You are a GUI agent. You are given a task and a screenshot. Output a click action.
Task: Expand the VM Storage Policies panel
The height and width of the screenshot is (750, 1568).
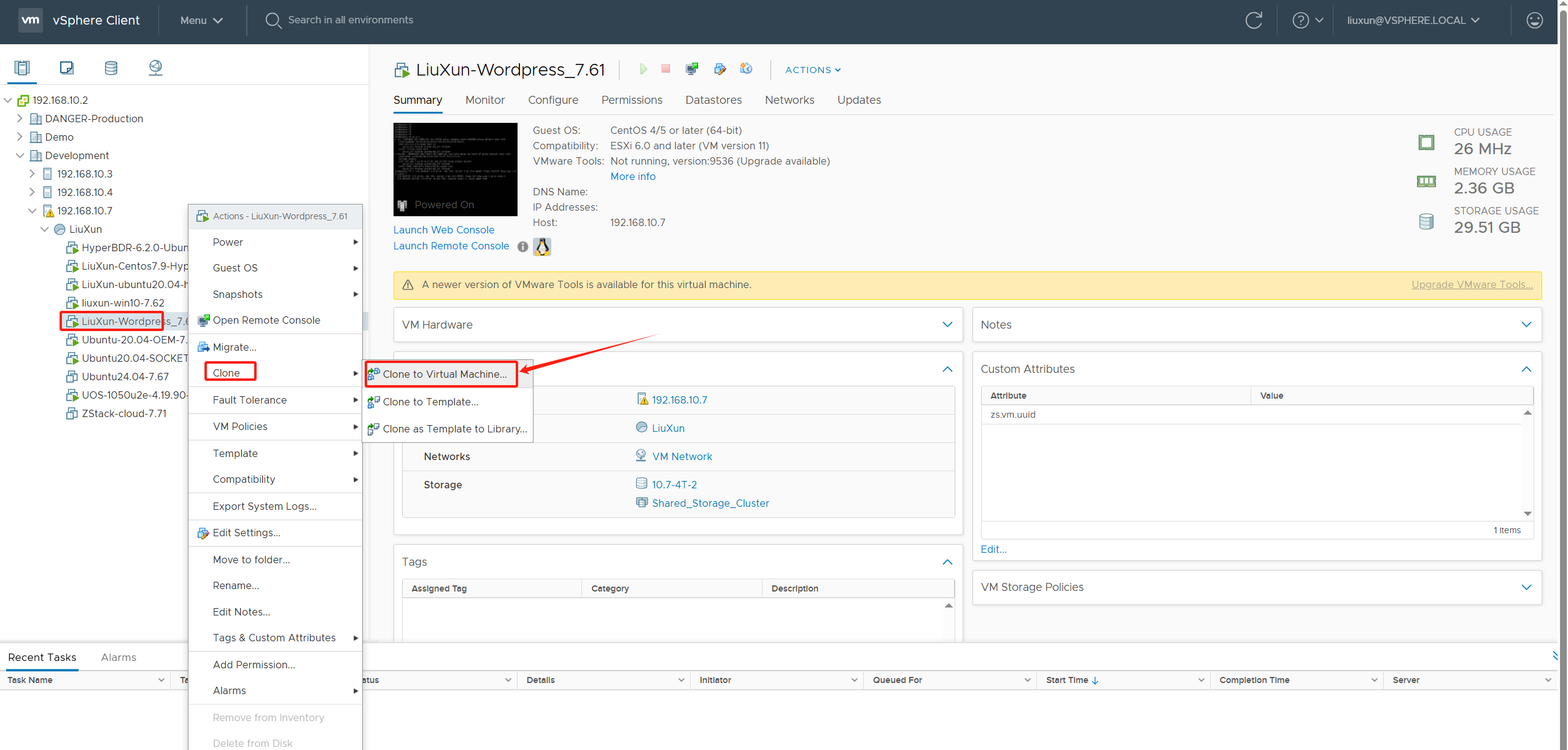point(1526,587)
